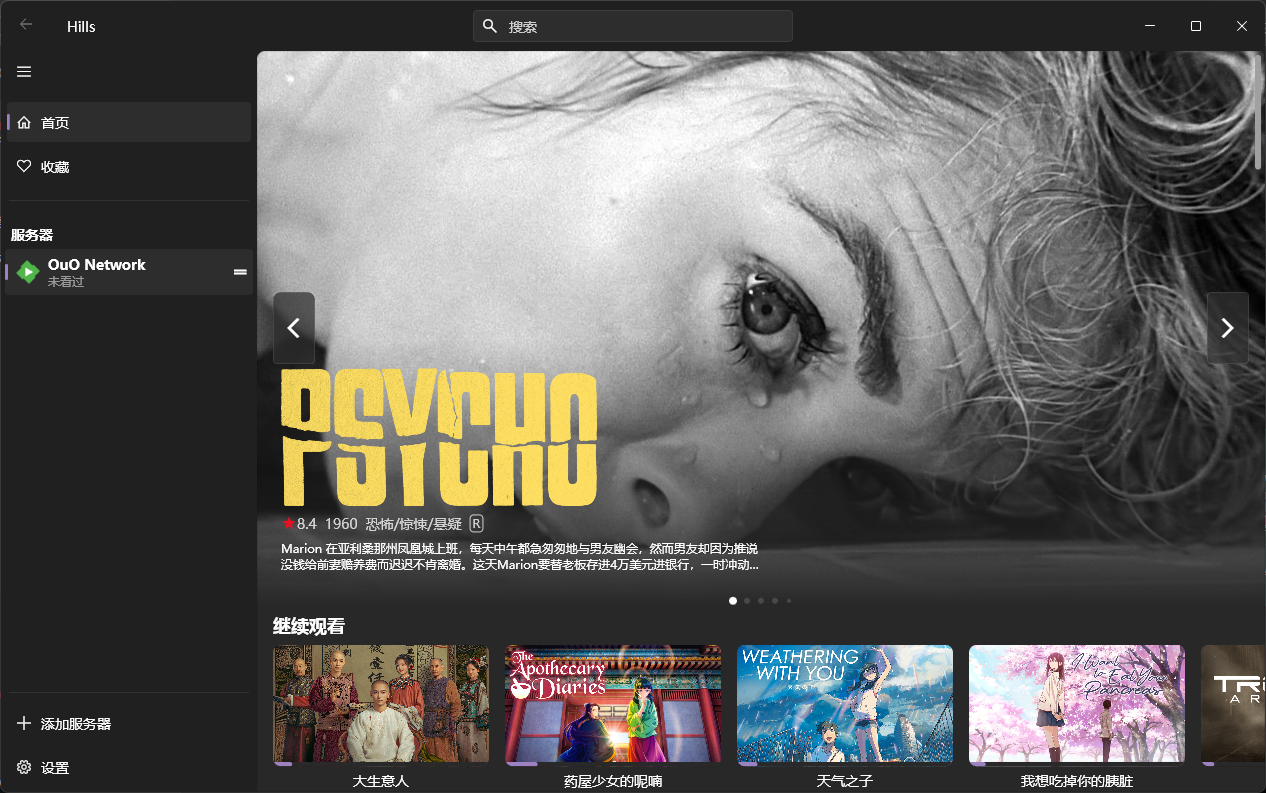
Task: Resume watching 大生意人
Action: [381, 704]
